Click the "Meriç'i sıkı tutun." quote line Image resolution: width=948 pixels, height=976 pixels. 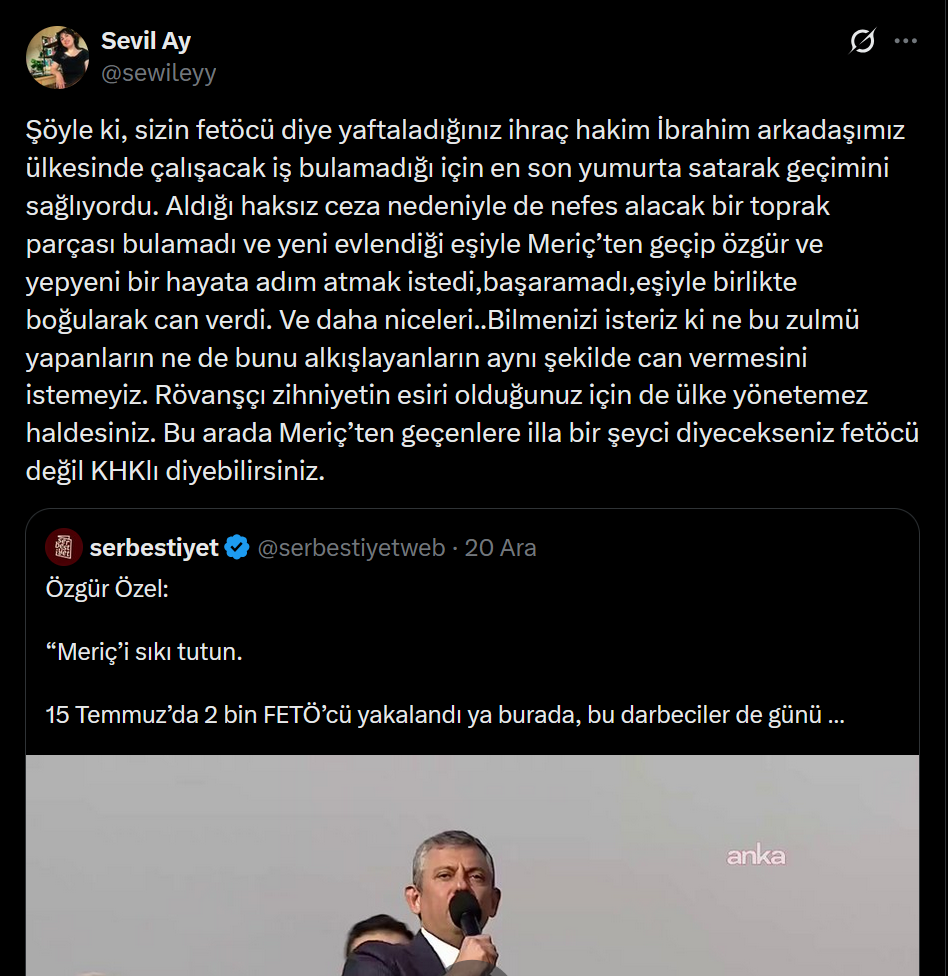145,653
